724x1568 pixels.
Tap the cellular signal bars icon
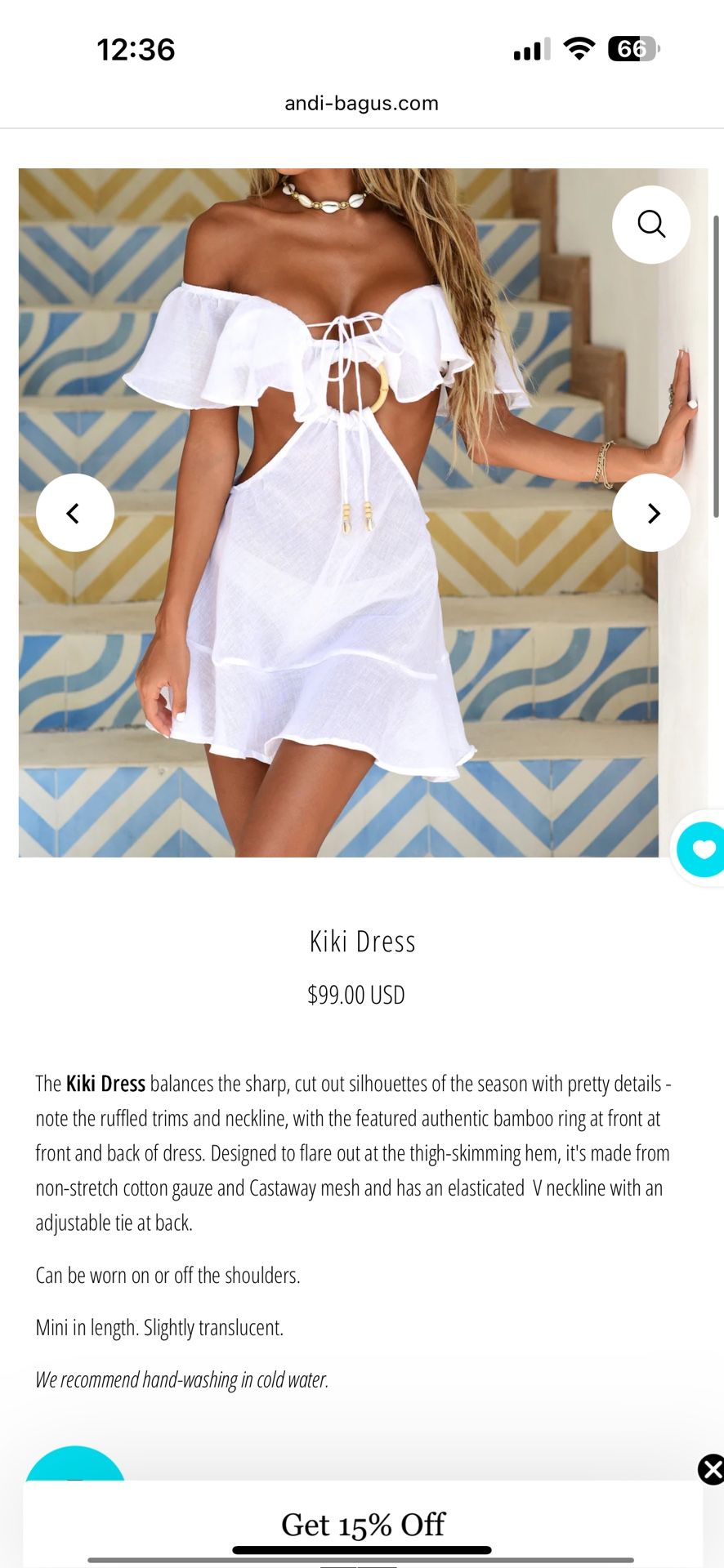pos(532,49)
